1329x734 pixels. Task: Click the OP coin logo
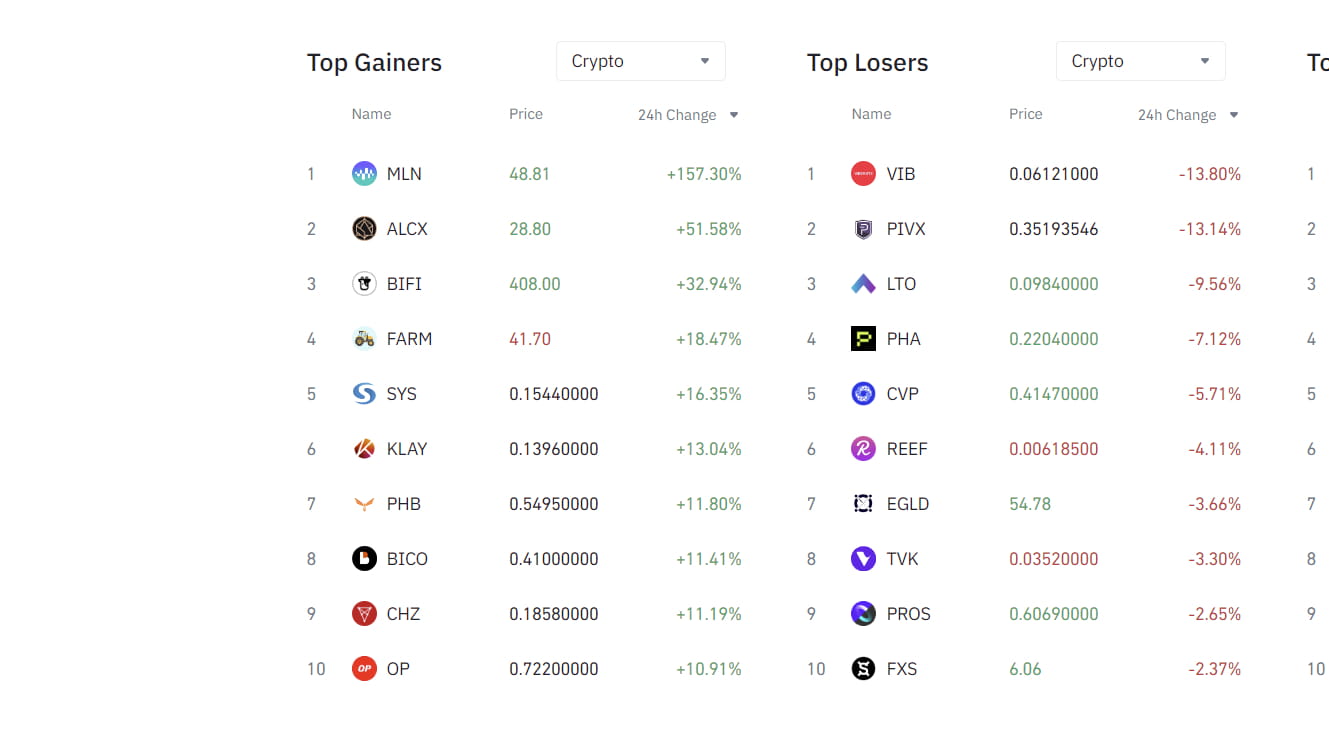coord(364,668)
